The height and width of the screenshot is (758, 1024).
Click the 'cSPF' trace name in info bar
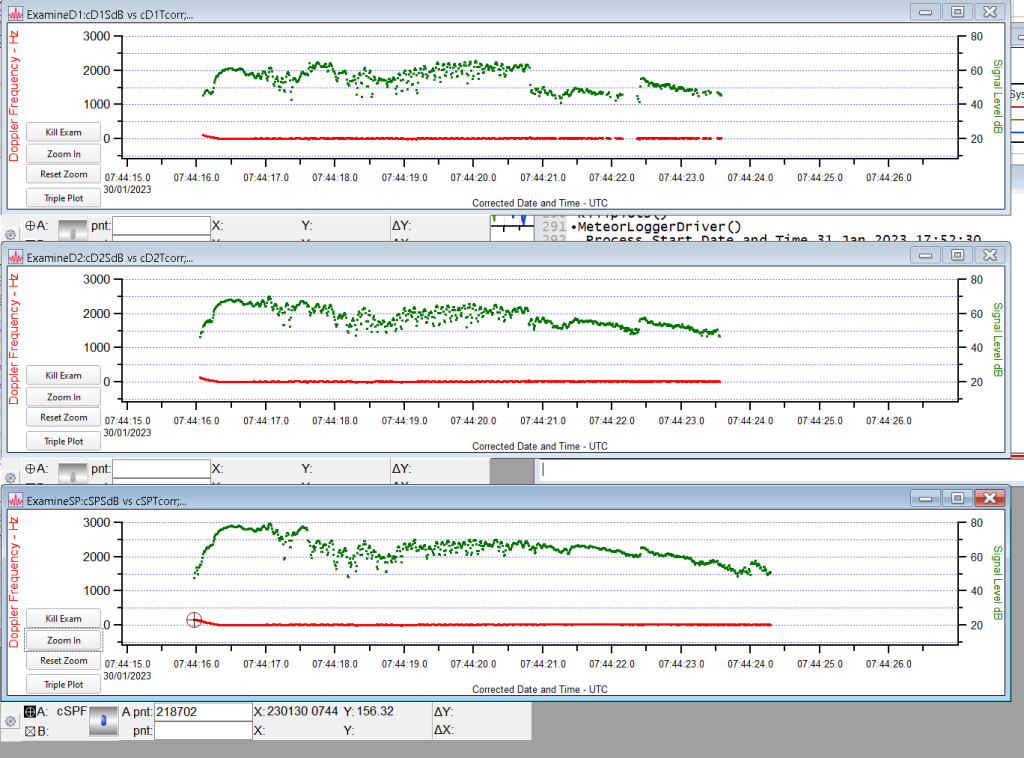71,711
